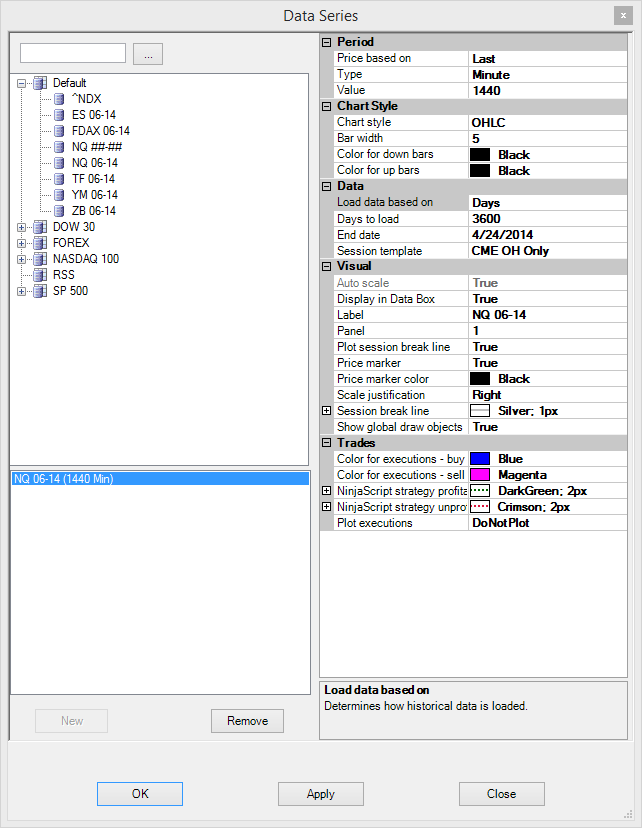The width and height of the screenshot is (643, 828).
Task: Change Plot executions DoNotPlot value
Action: 548,523
